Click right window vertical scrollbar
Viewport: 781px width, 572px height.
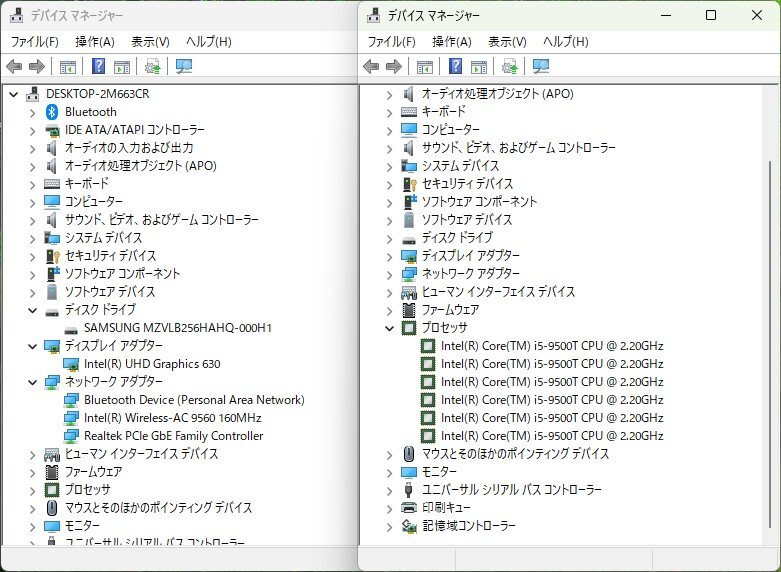tap(770, 344)
